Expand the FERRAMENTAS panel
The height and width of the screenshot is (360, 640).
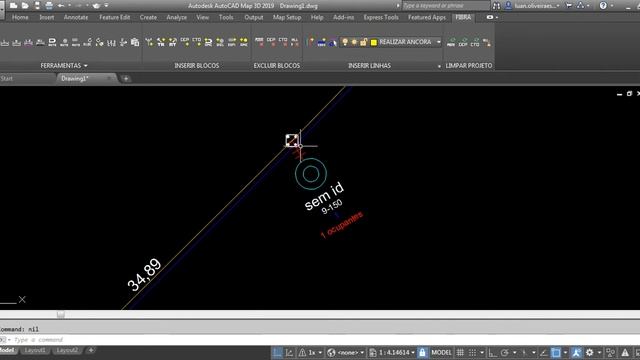pyautogui.click(x=64, y=65)
